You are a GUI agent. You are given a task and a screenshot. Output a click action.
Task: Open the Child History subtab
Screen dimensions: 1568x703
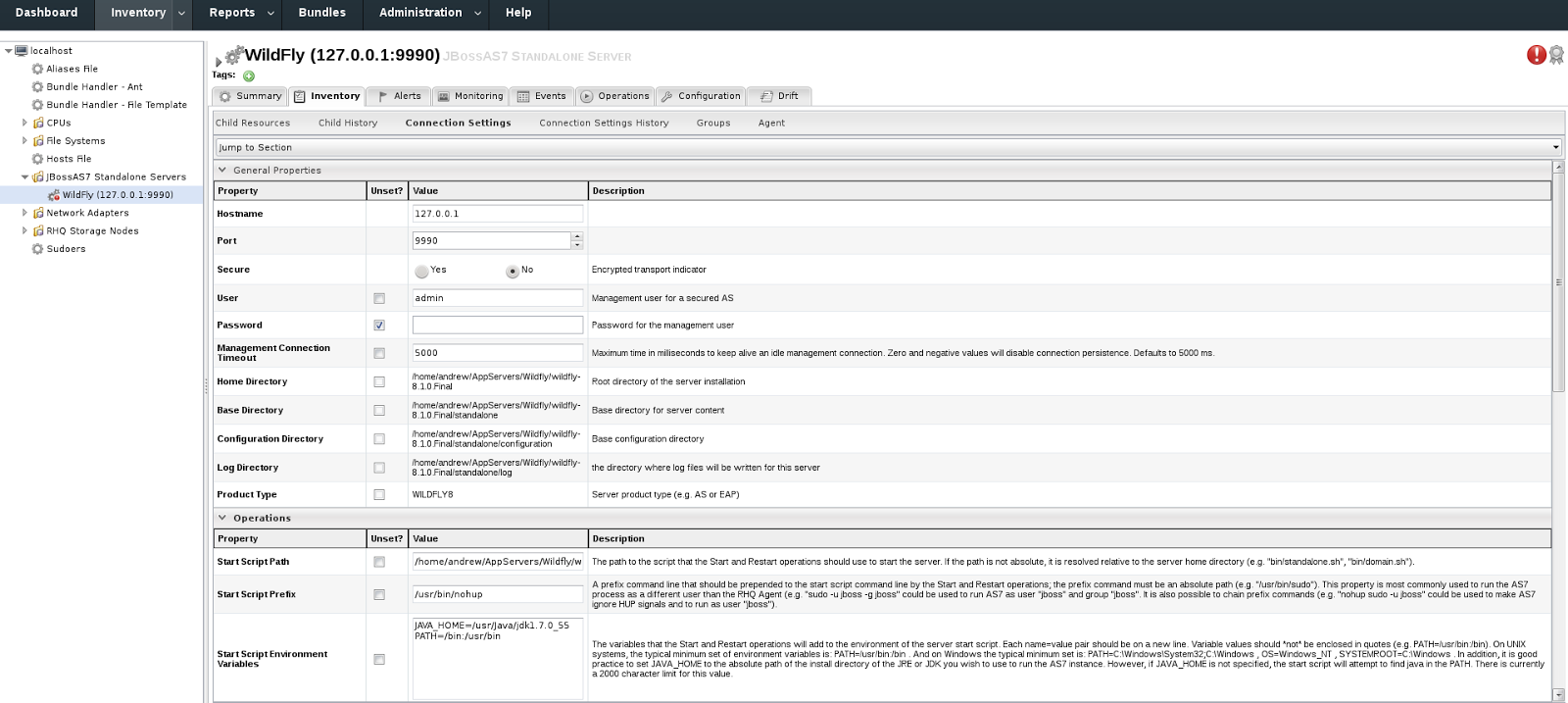[348, 123]
